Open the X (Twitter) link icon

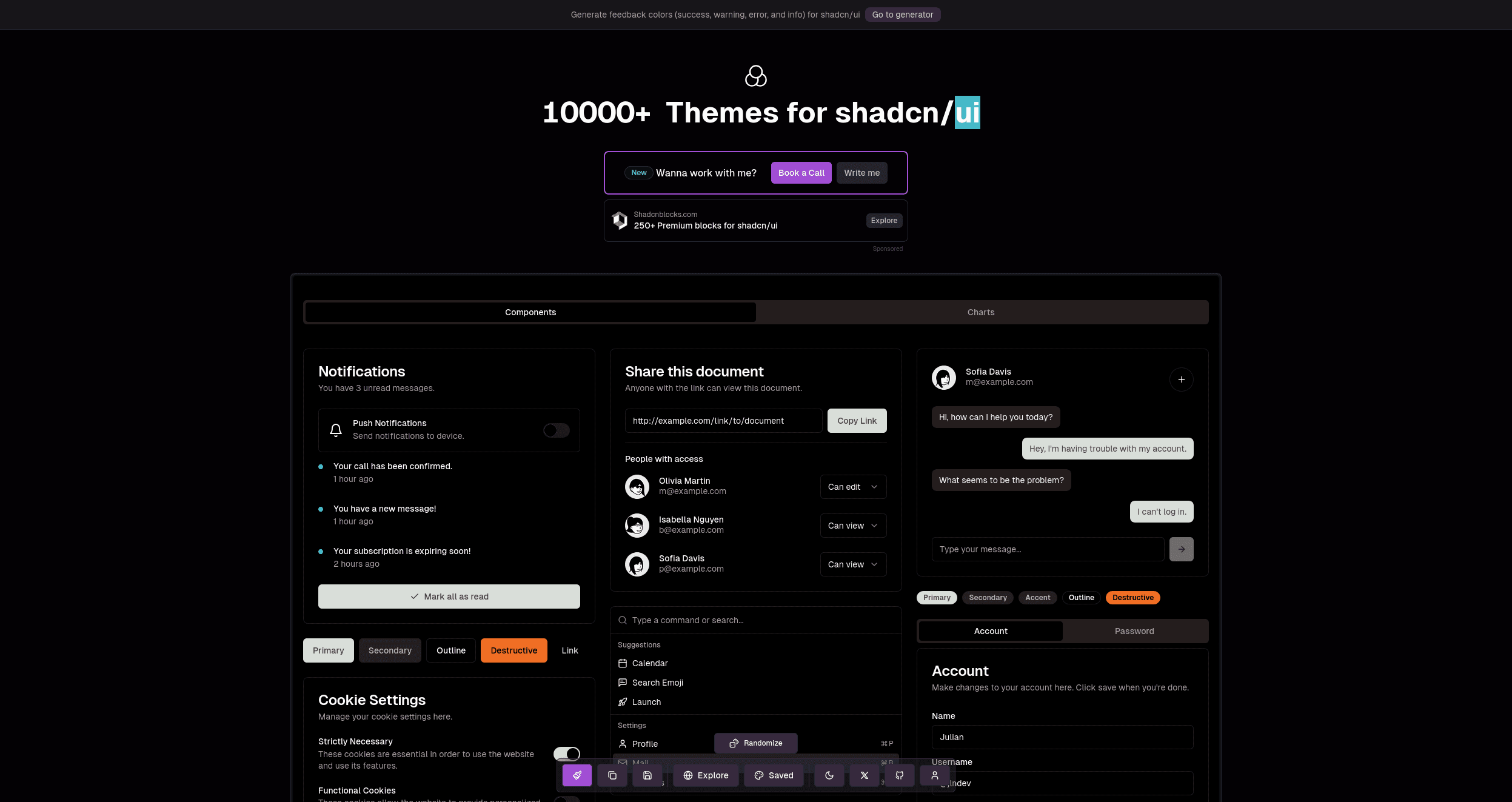pos(864,775)
